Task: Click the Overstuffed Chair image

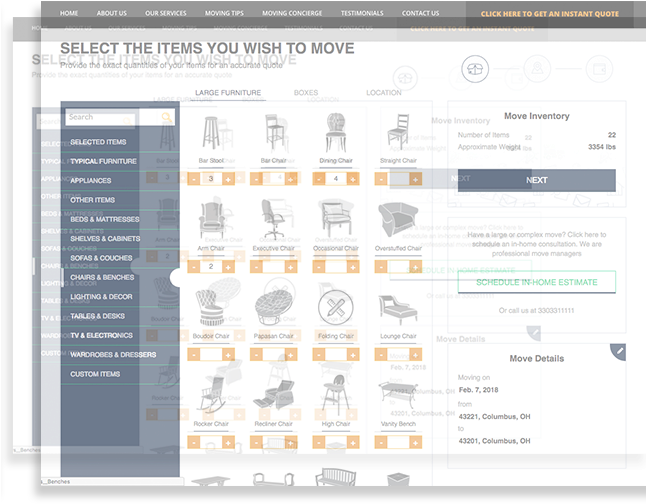Action: (x=398, y=219)
